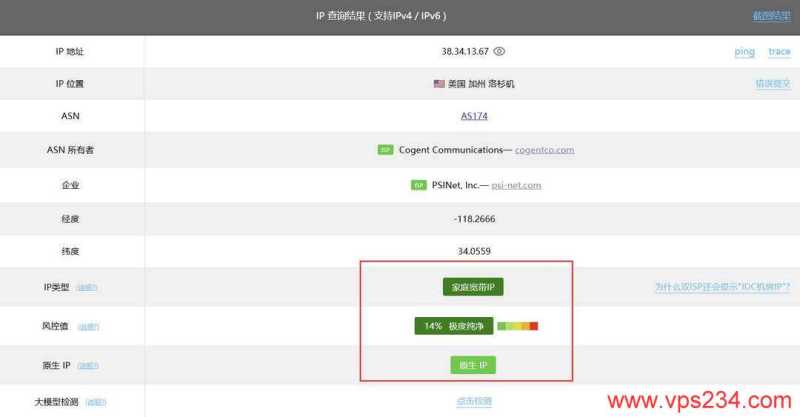Open the explanation link beside 原生 IP label
800x417 pixels.
[88, 366]
